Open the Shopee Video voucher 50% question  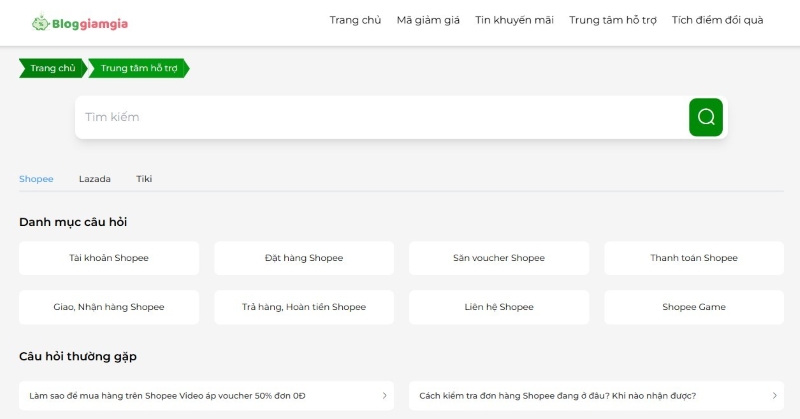(206, 396)
